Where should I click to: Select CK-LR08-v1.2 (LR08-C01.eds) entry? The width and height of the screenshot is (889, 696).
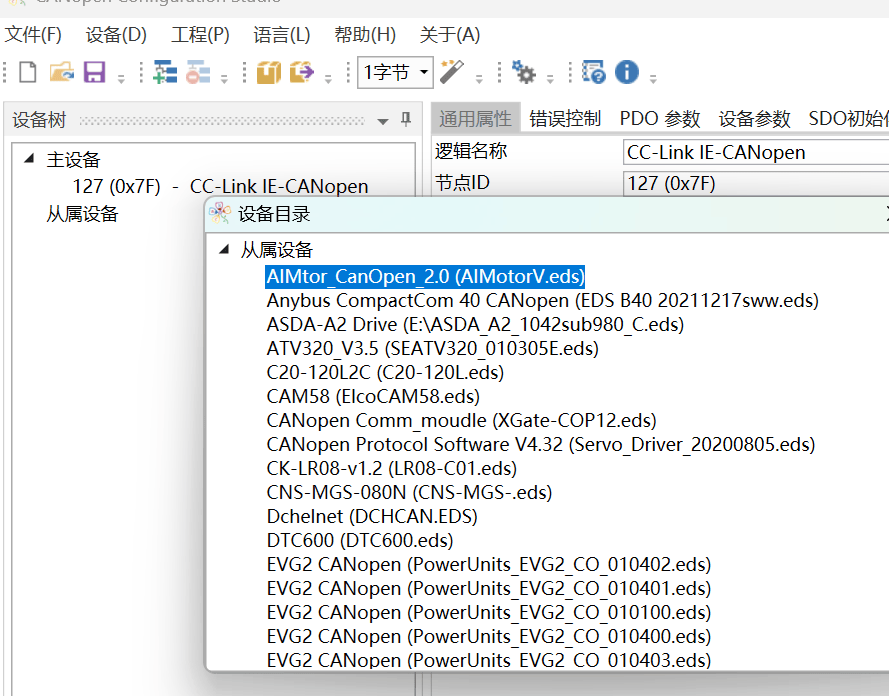(392, 468)
